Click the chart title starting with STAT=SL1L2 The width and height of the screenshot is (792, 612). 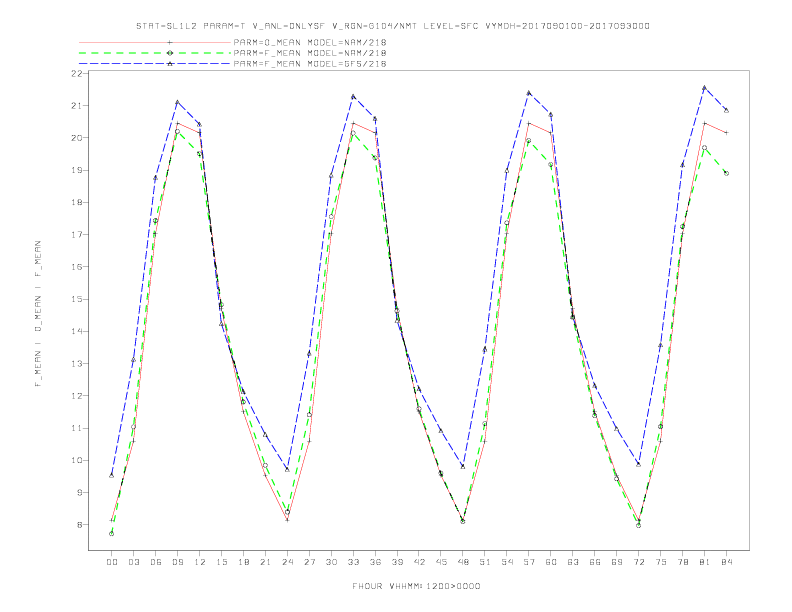392,26
